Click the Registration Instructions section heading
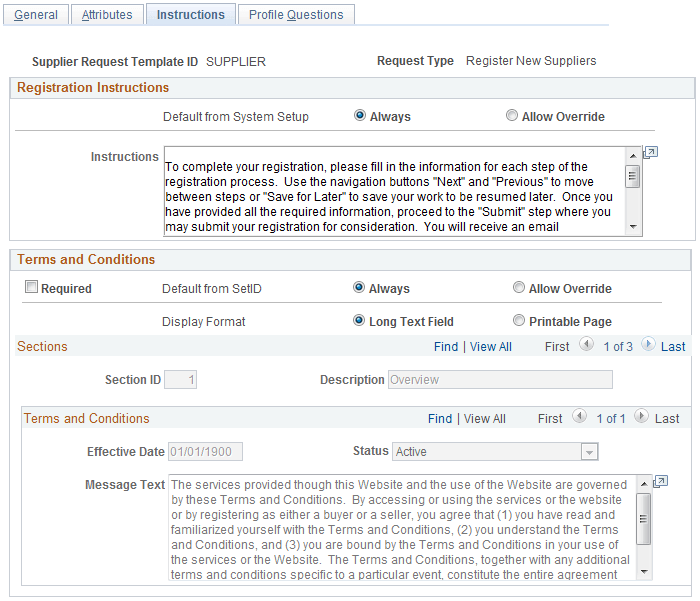Viewport: 700px width, 601px height. pos(93,88)
